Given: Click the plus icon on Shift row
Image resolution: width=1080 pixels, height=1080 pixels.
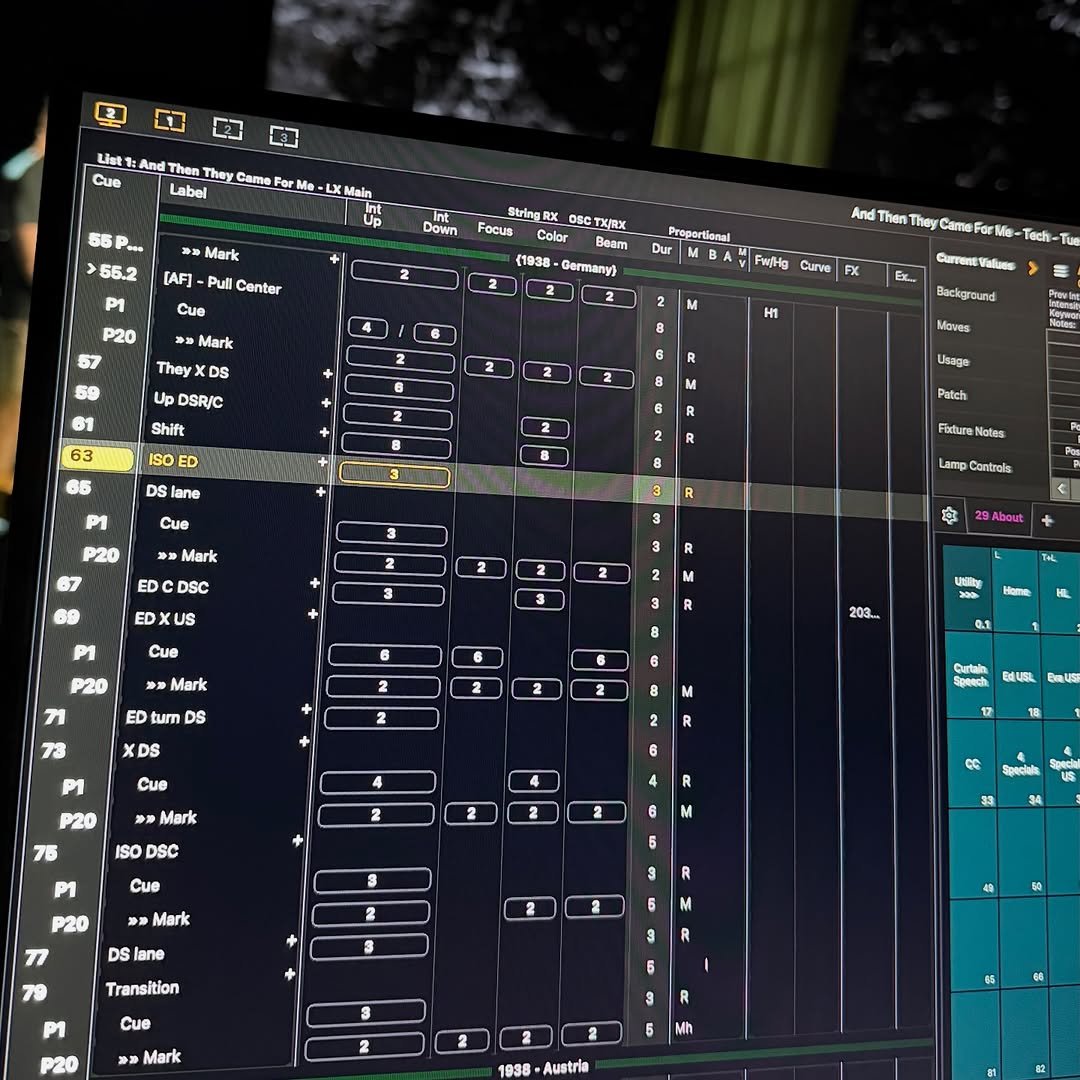Looking at the screenshot, I should 324,432.
